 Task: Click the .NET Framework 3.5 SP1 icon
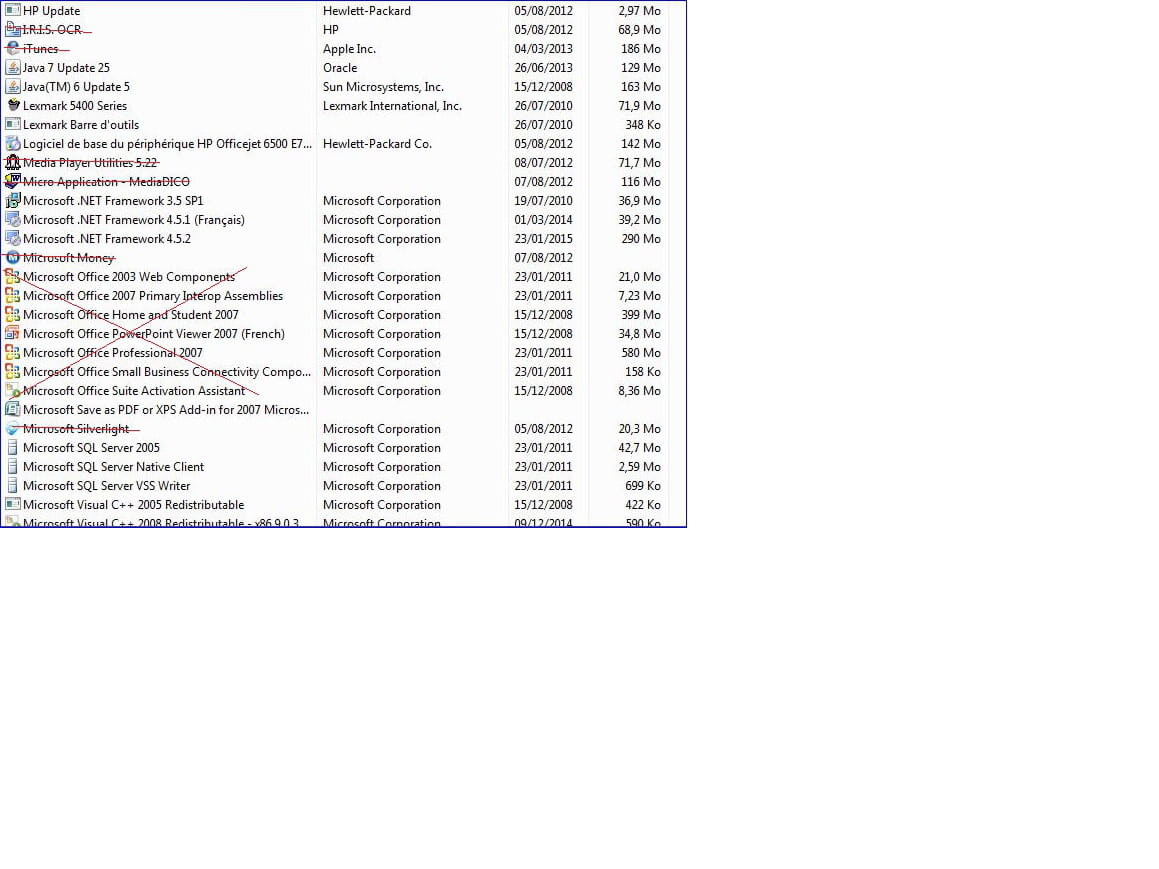tap(13, 200)
